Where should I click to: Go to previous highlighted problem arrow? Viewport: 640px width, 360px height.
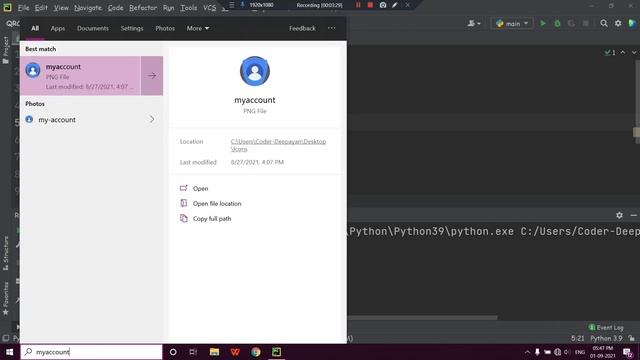click(x=622, y=52)
